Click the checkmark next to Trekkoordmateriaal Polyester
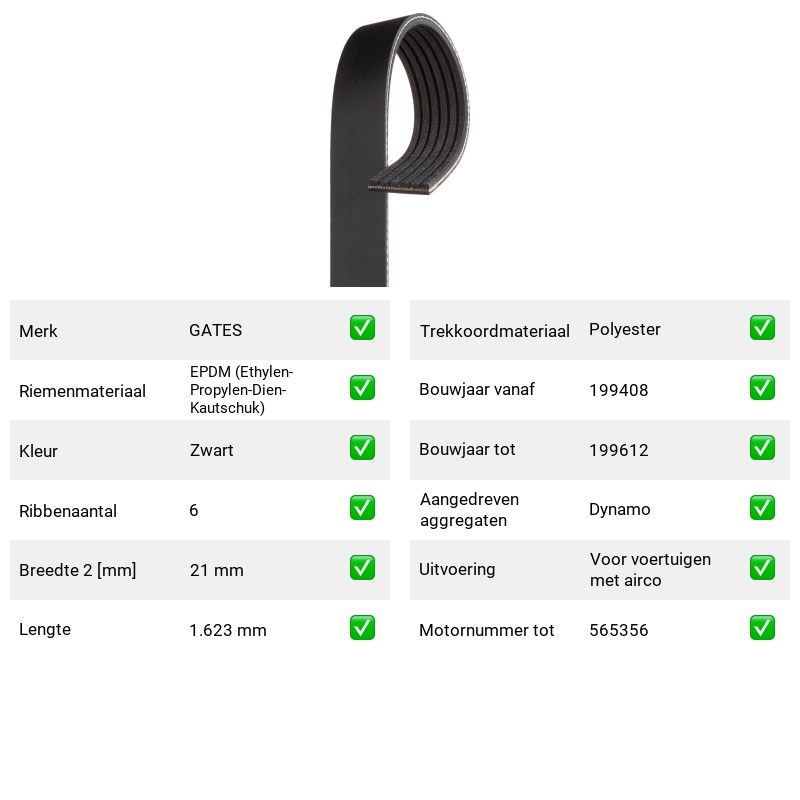Screen dimensions: 800x800 pyautogui.click(x=762, y=328)
